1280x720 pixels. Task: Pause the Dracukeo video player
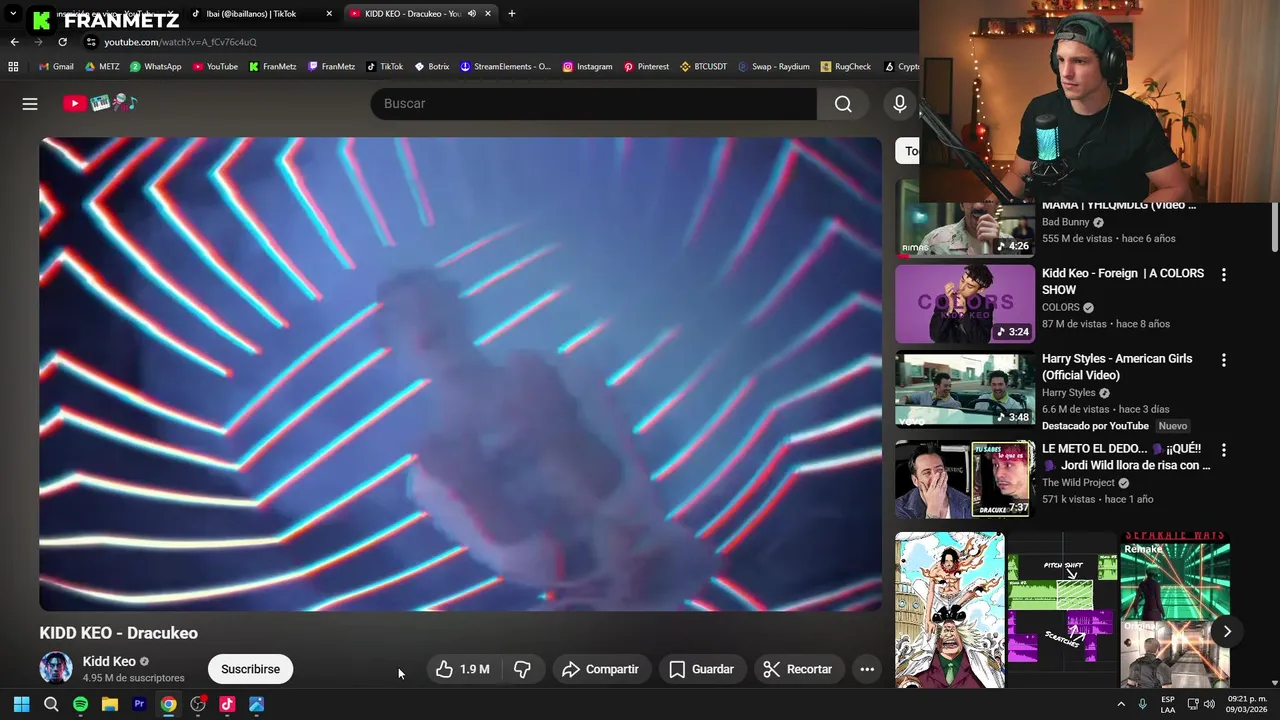[x=460, y=374]
